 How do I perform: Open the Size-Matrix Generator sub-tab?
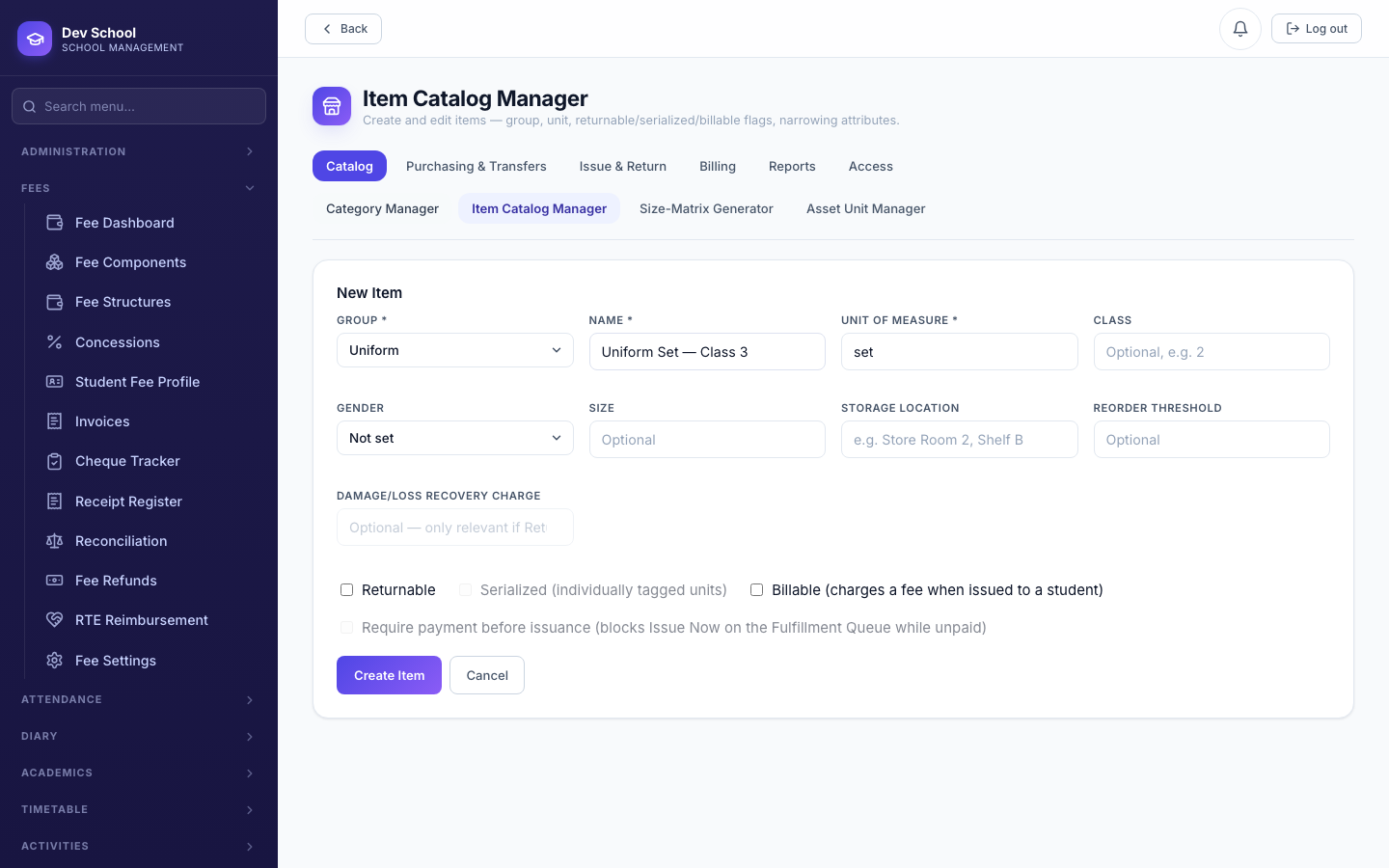point(706,208)
